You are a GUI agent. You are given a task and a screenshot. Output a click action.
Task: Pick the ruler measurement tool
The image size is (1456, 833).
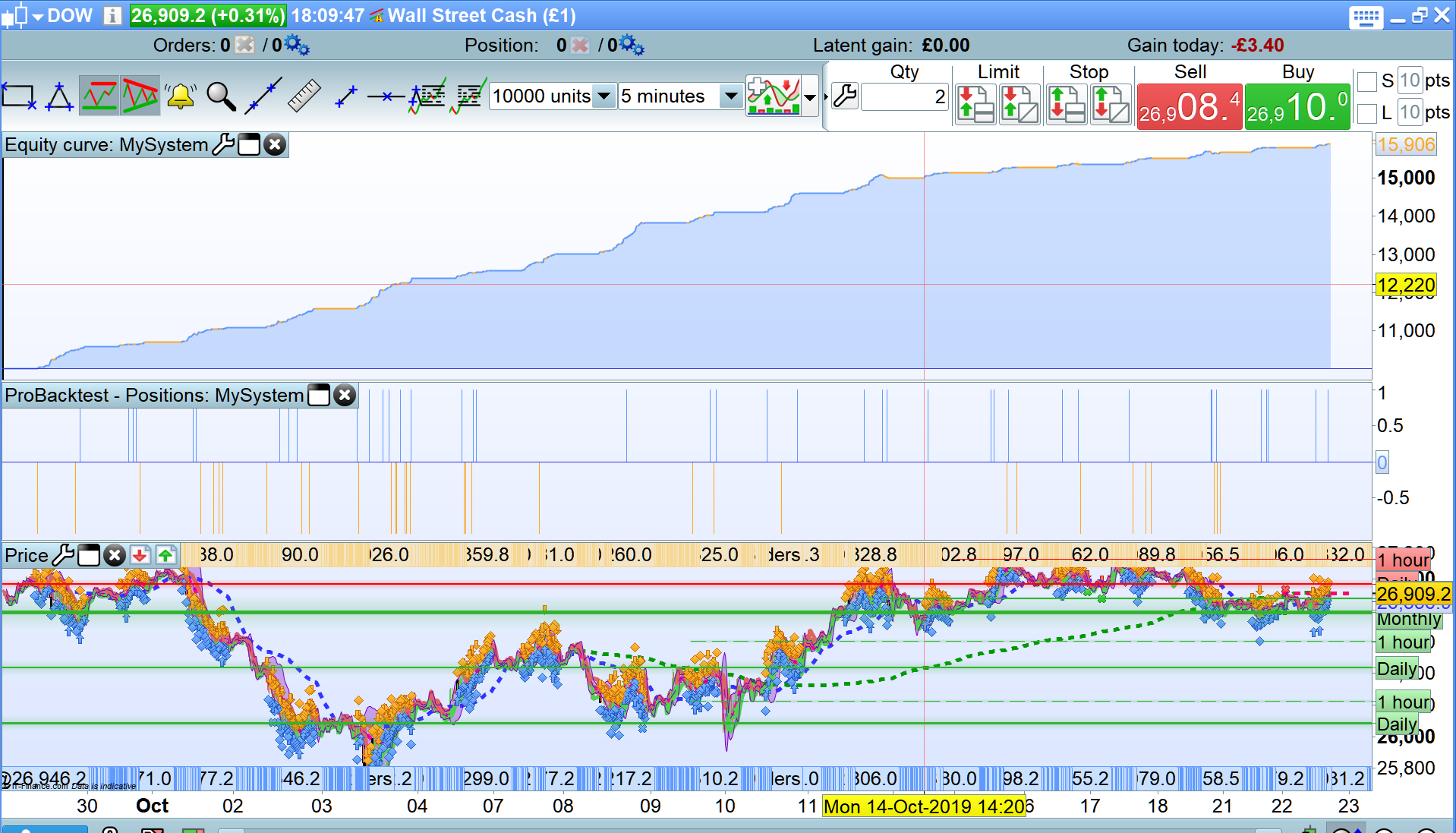pyautogui.click(x=304, y=96)
